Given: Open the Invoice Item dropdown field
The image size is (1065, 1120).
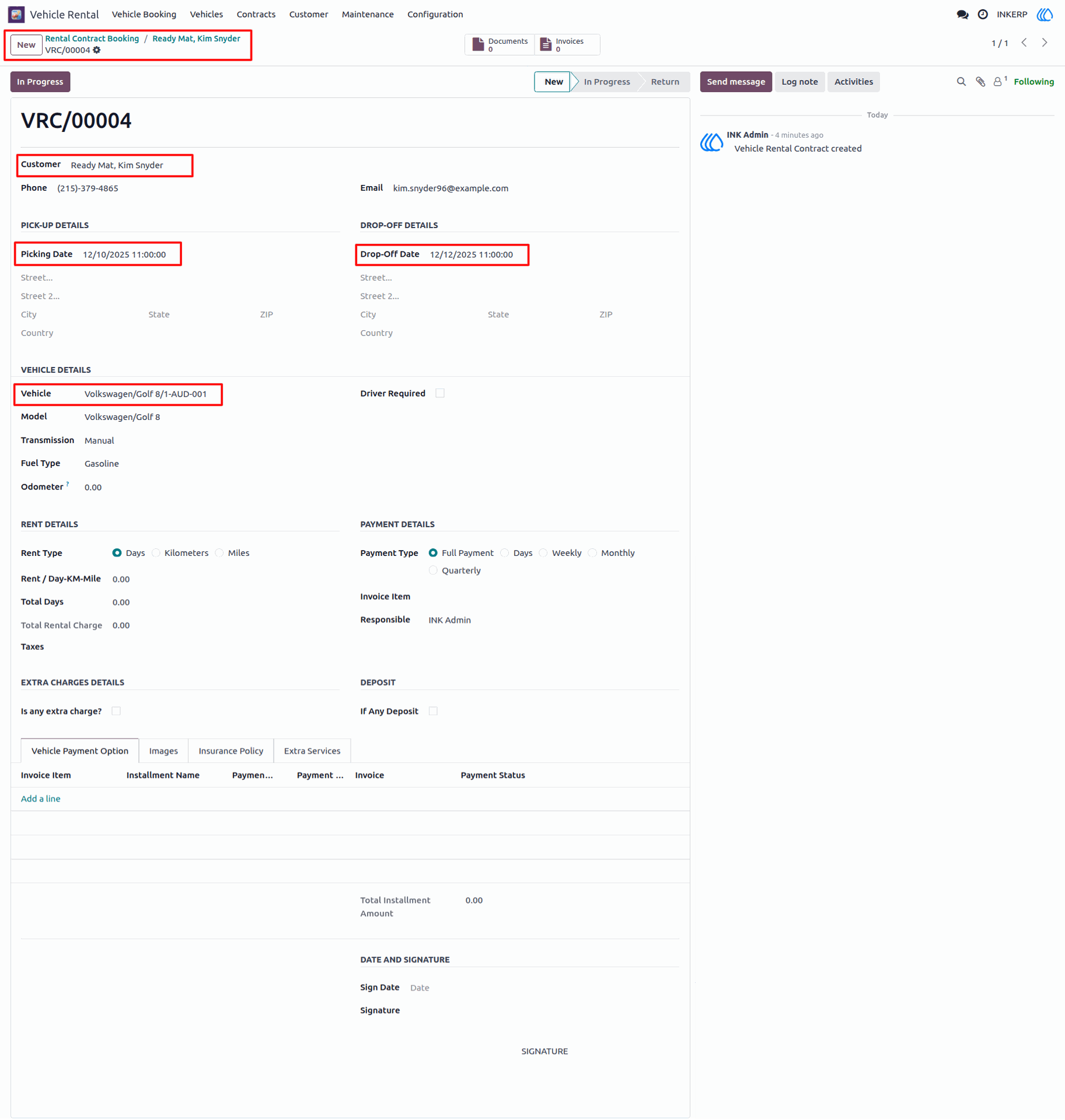Looking at the screenshot, I should coord(553,597).
